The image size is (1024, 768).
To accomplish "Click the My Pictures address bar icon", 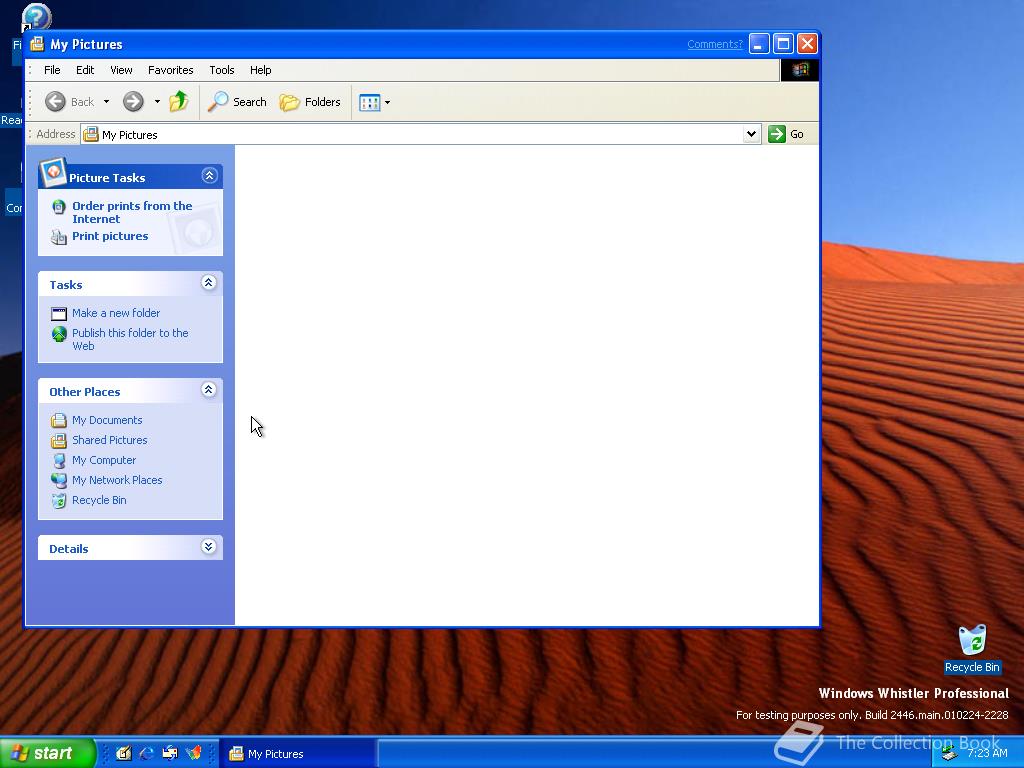I will (x=91, y=135).
